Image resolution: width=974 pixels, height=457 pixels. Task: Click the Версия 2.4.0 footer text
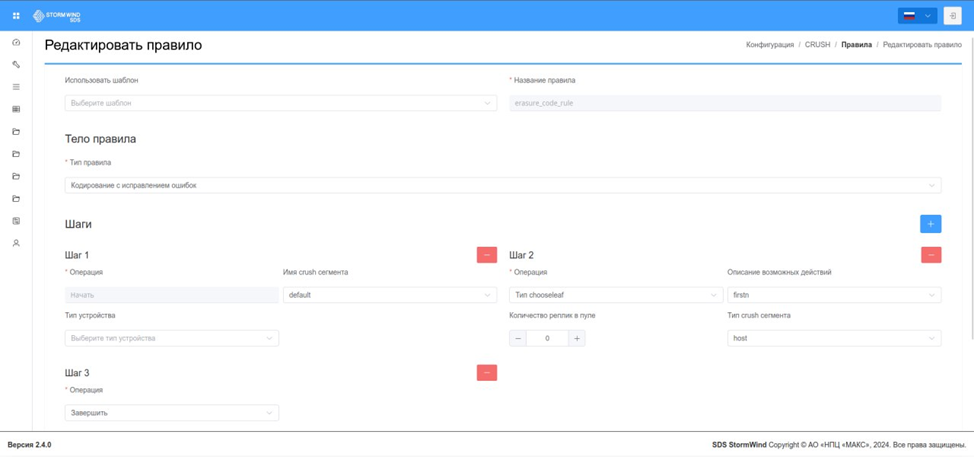point(29,445)
